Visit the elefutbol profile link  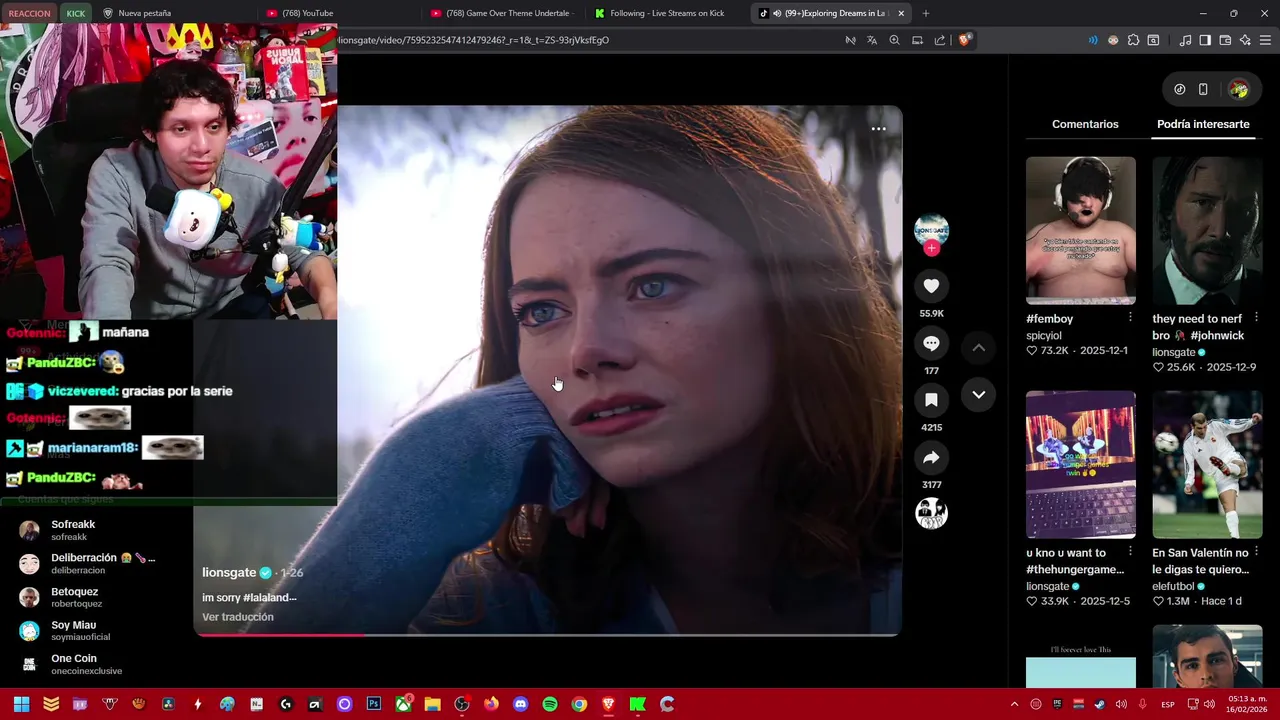(1173, 587)
